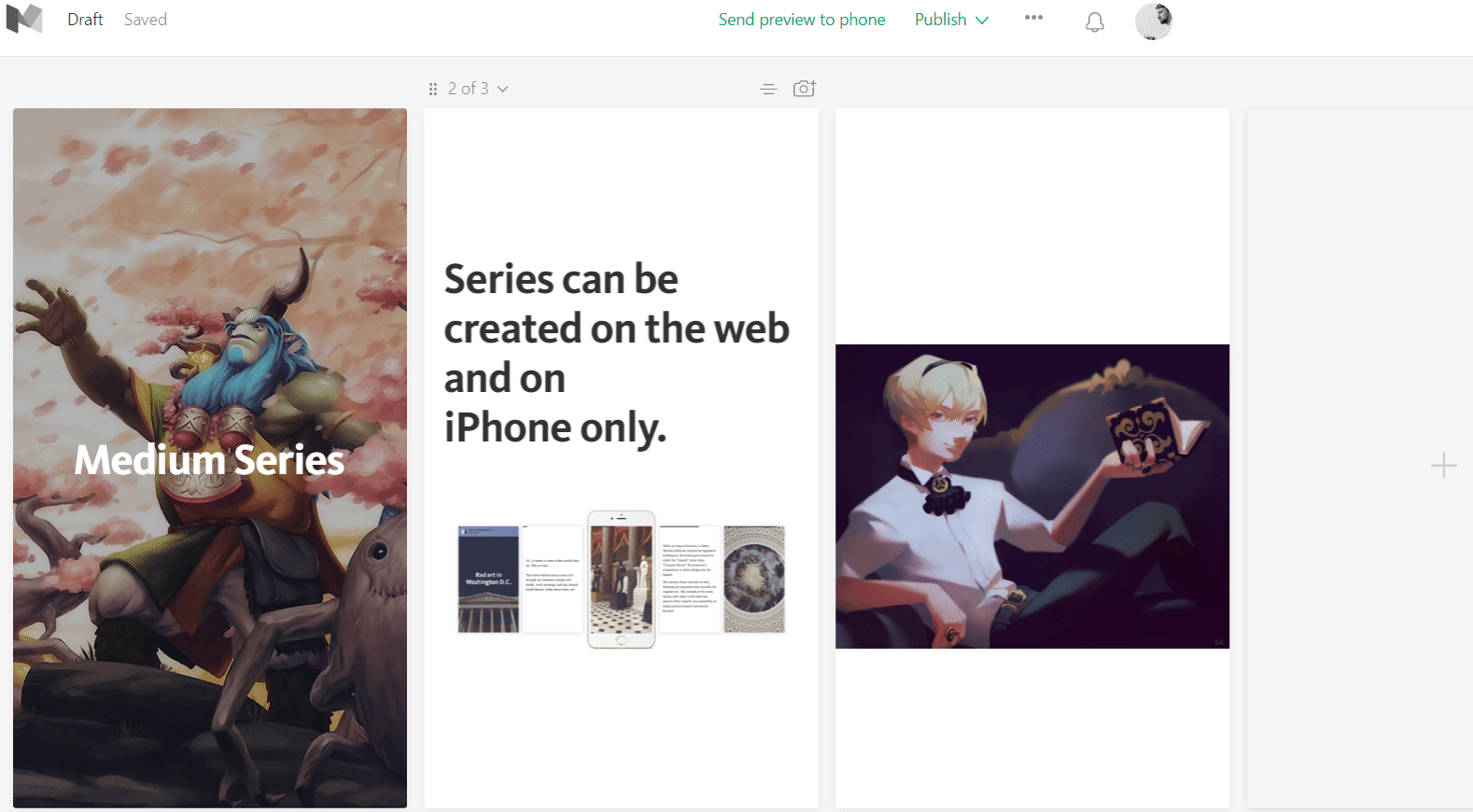Viewport: 1473px width, 812px height.
Task: Select the Medium Series cover card
Action: point(210,457)
